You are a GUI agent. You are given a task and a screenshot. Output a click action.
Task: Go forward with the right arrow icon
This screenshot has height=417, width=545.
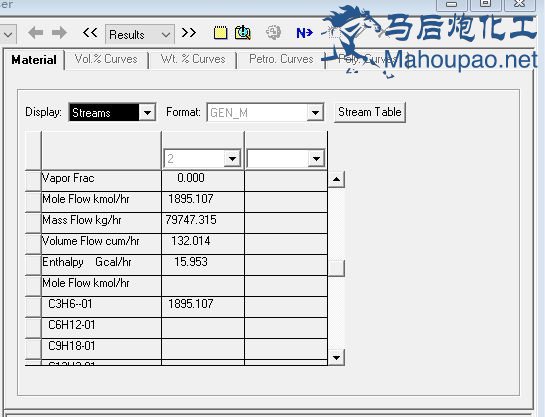(59, 33)
